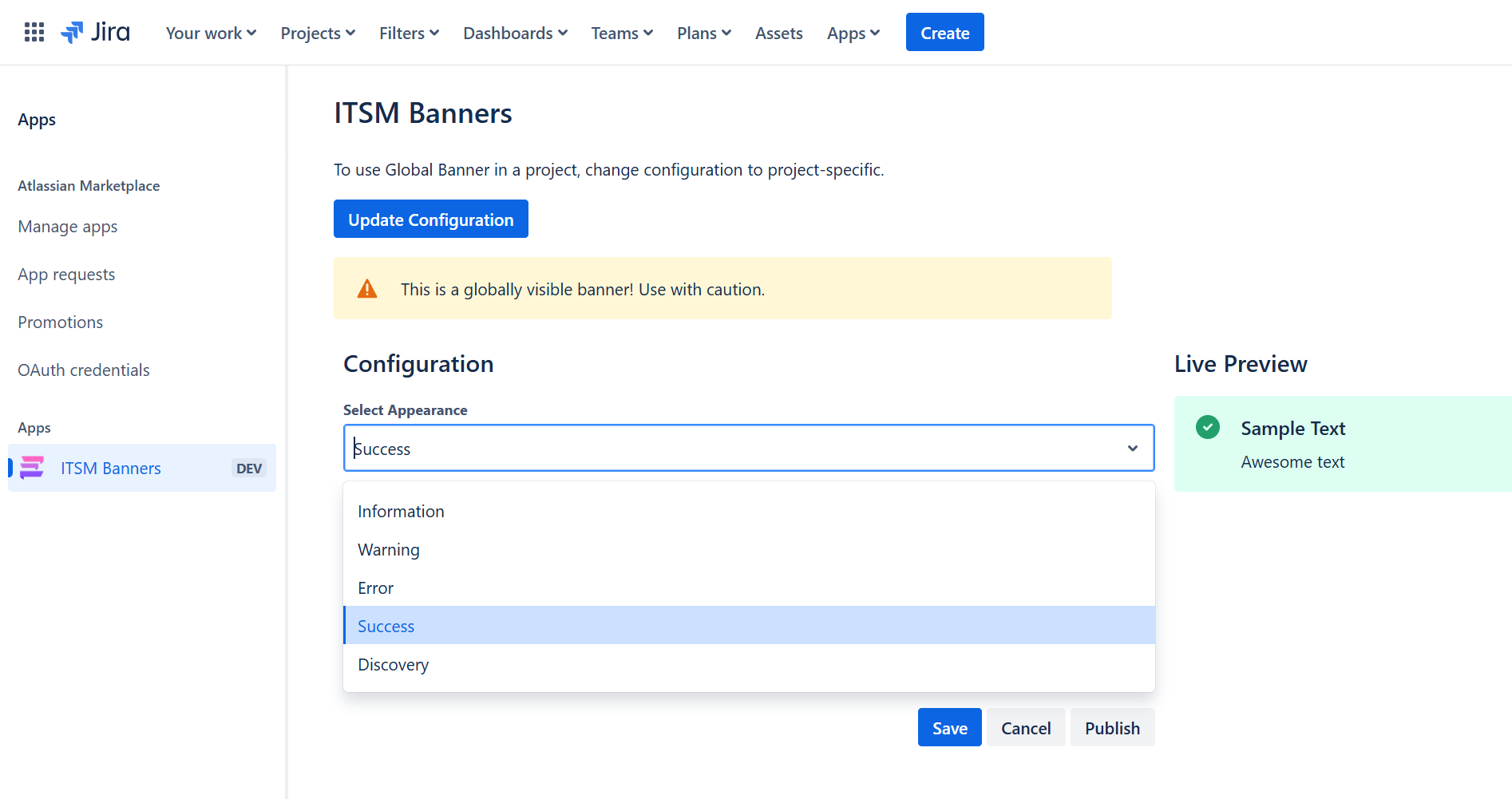Viewport: 1512px width, 799px height.
Task: Expand the Projects dropdown
Action: coord(317,33)
